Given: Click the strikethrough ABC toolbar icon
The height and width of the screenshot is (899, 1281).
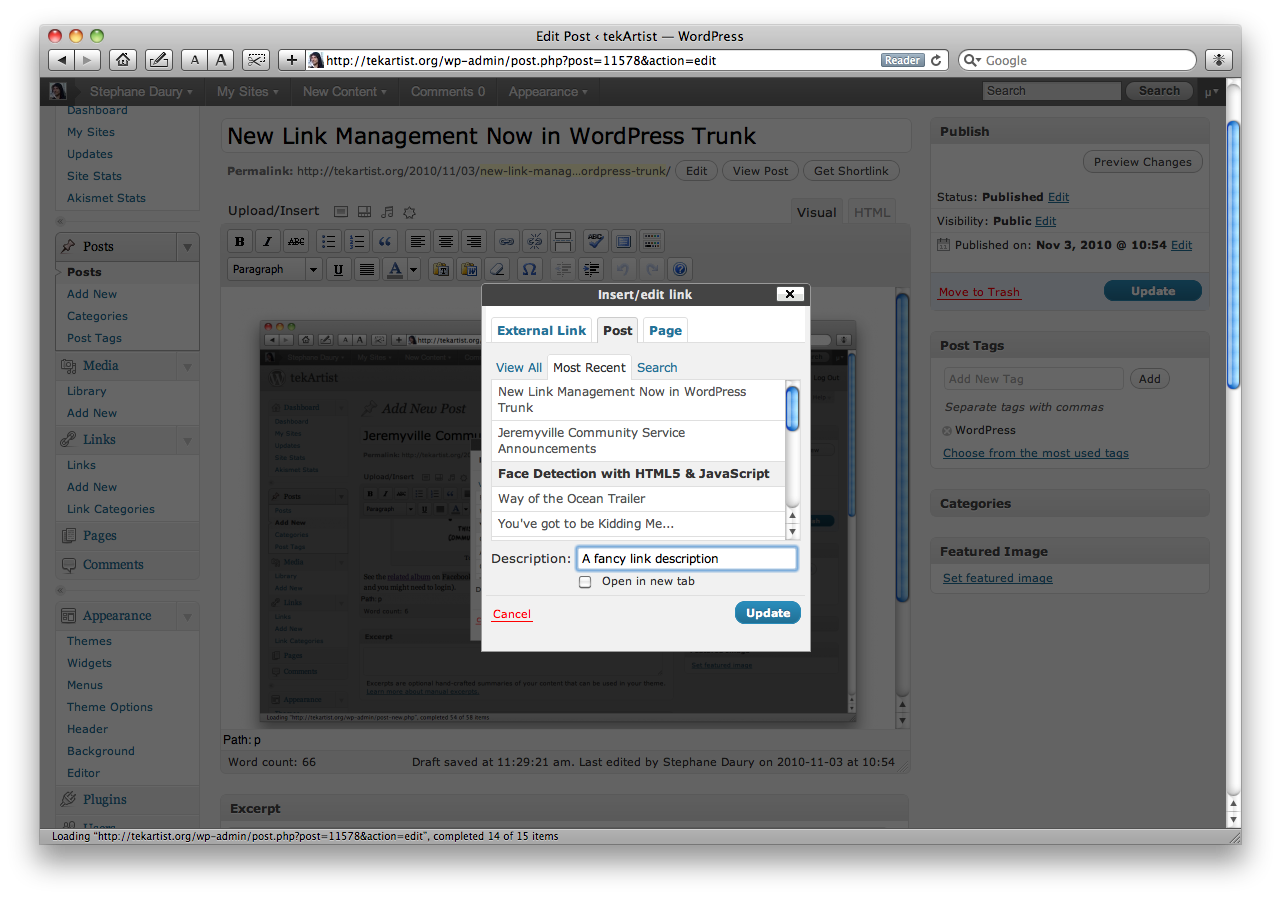Looking at the screenshot, I should click(x=296, y=241).
